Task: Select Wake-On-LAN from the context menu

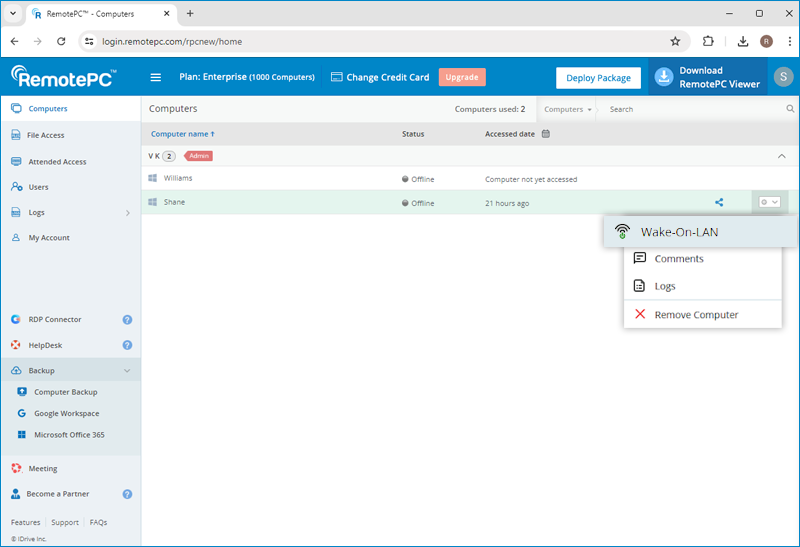Action: pos(679,232)
